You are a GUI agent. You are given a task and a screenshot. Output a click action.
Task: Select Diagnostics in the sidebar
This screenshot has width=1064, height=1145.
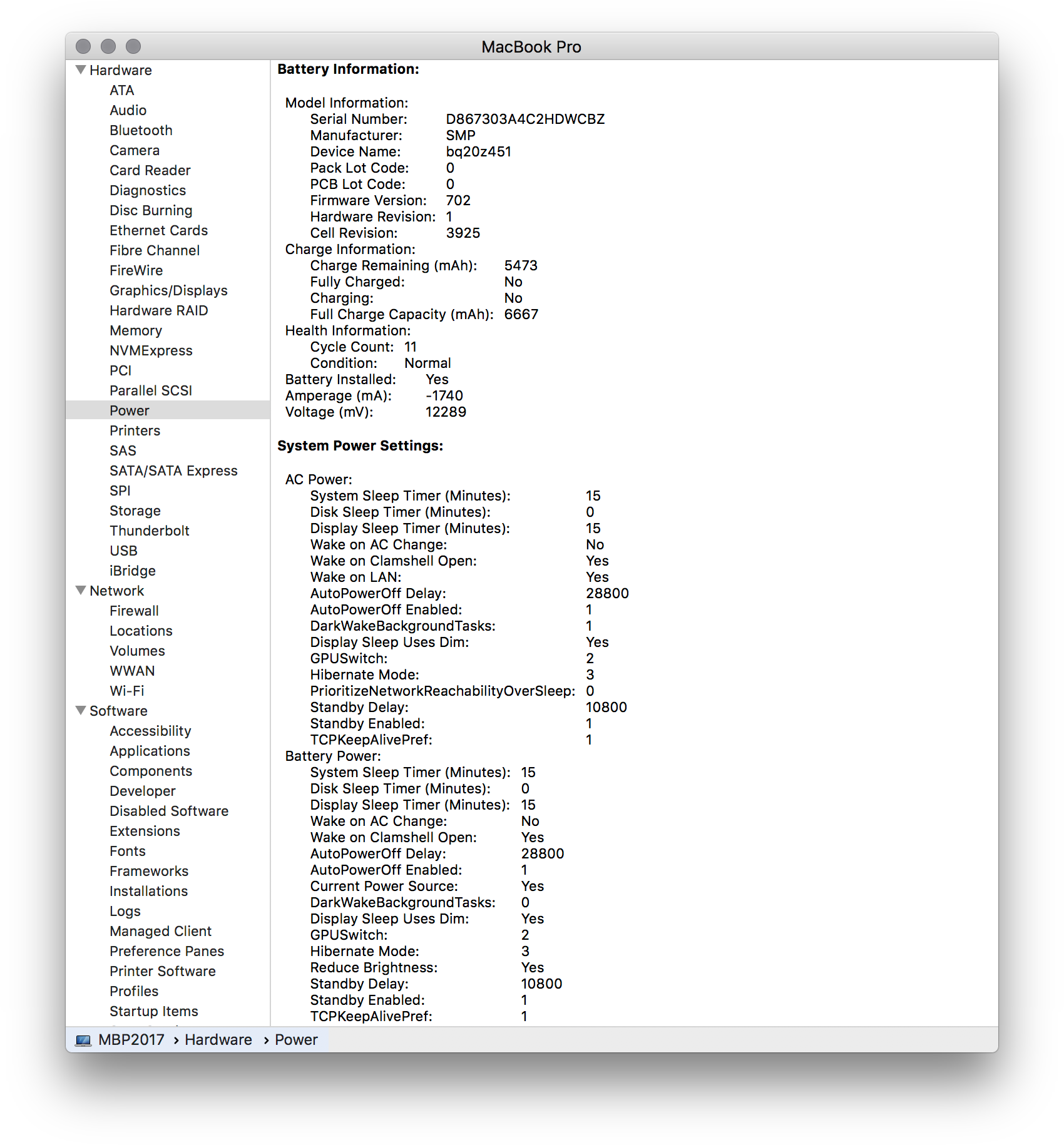(148, 190)
